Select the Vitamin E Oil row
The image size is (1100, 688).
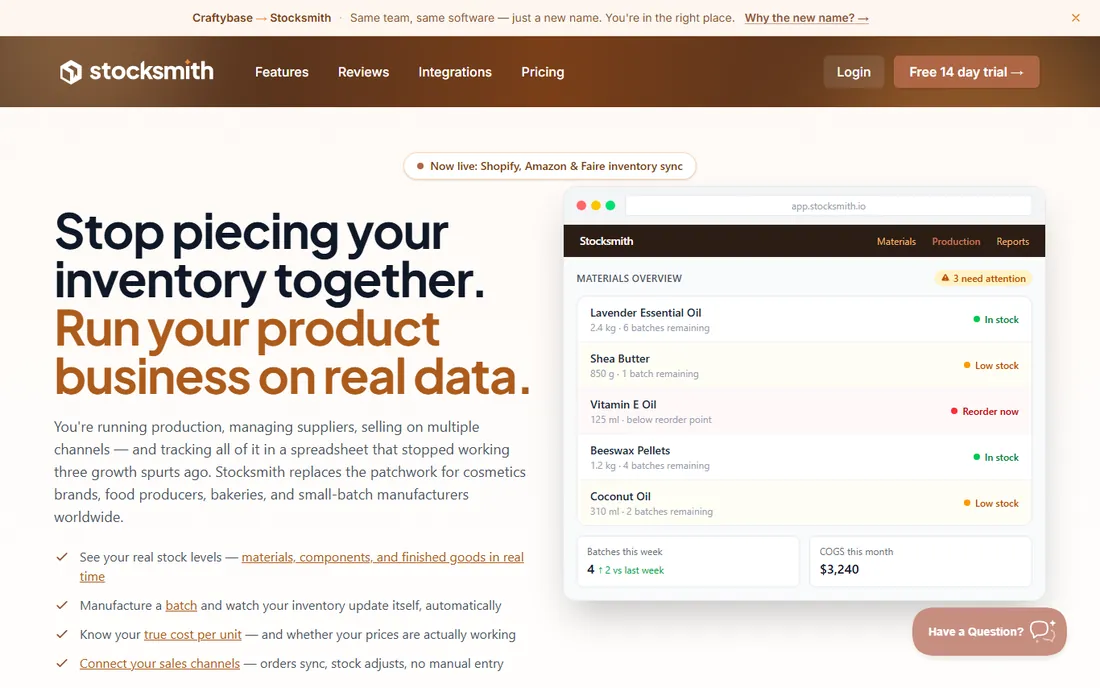tap(804, 411)
